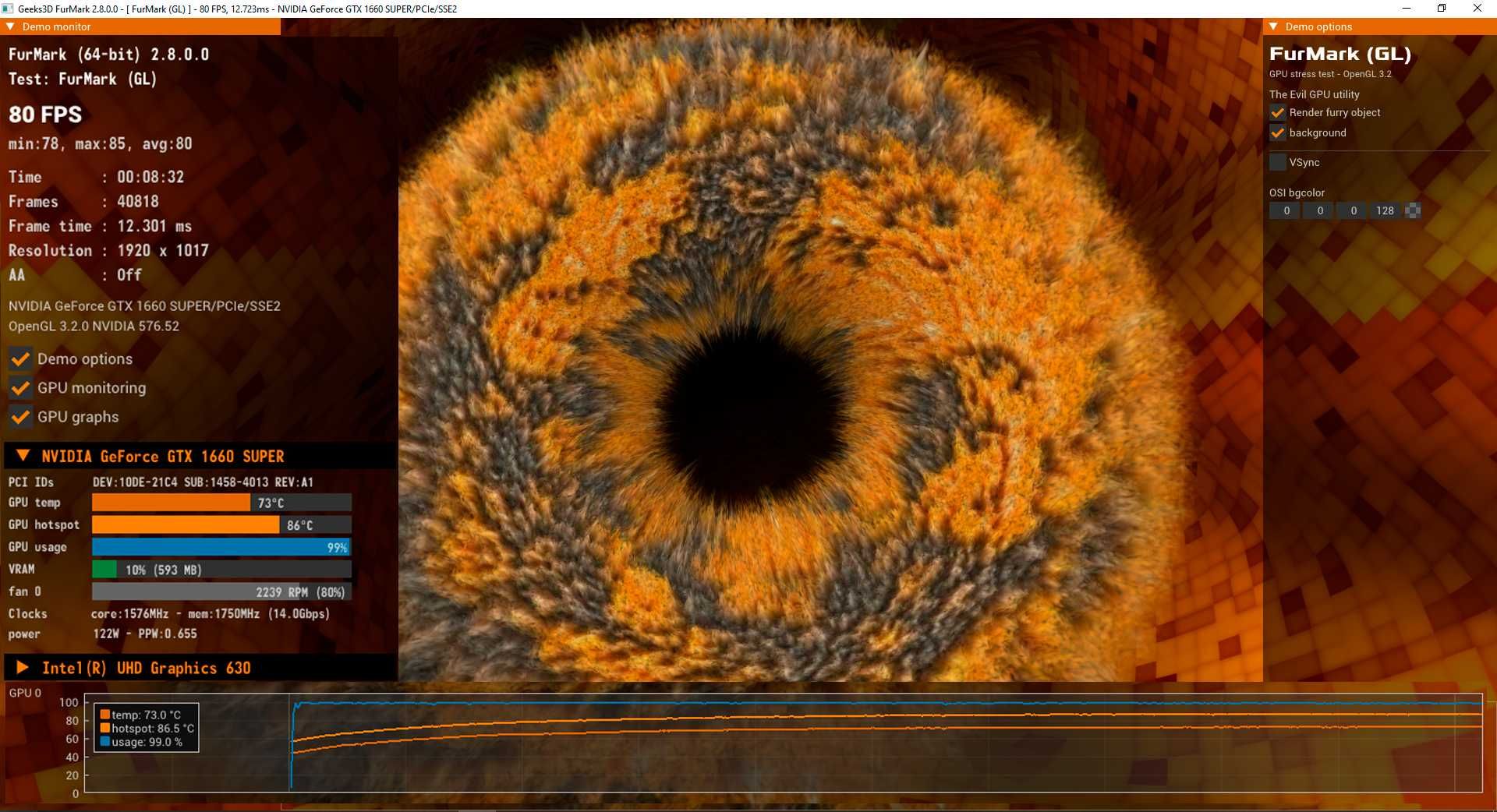Click the FurMark (GL) heading in Demo options
Image resolution: width=1497 pixels, height=812 pixels.
(x=1340, y=54)
